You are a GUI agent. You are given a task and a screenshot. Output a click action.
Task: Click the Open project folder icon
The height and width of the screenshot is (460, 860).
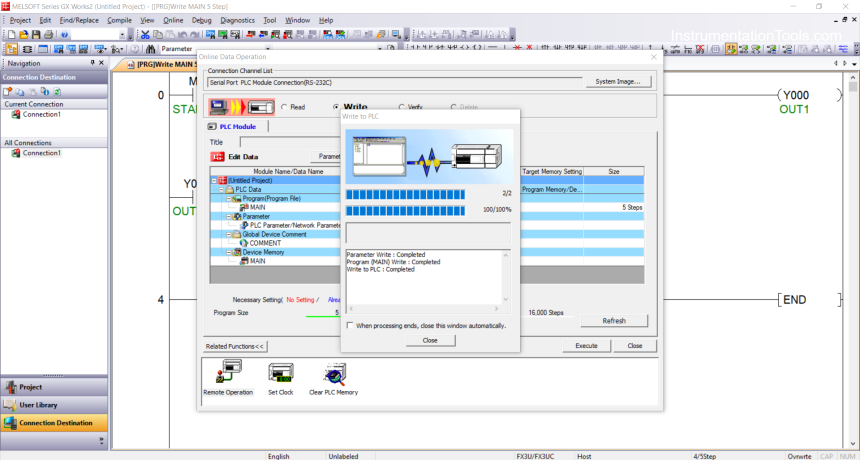coord(24,35)
